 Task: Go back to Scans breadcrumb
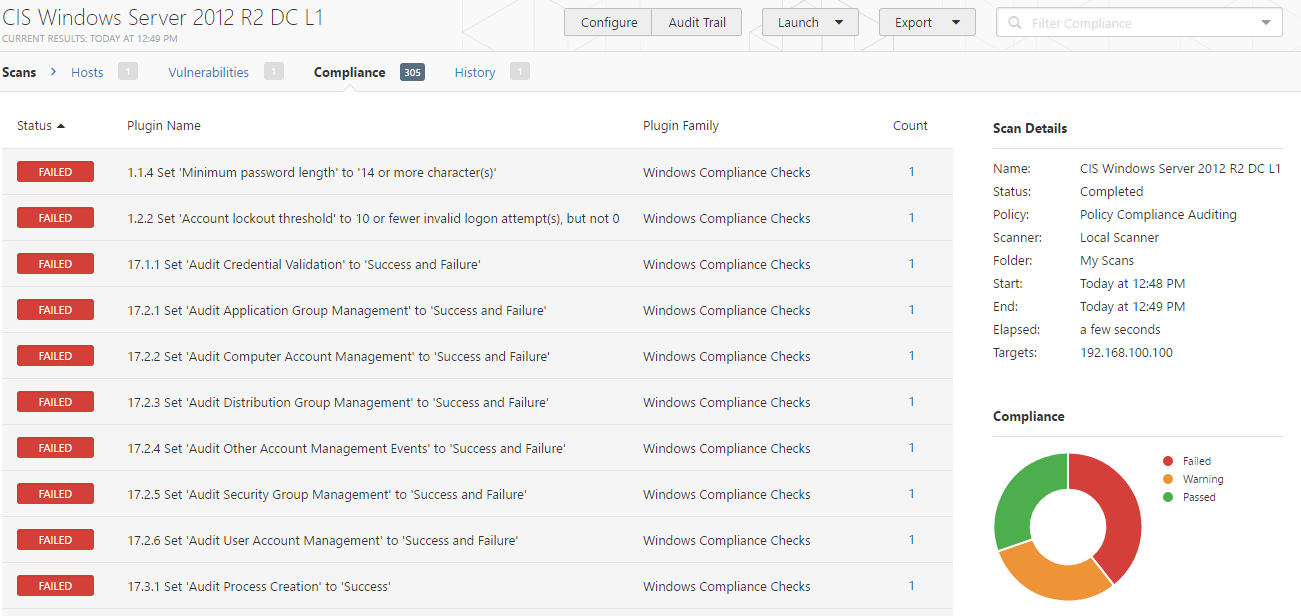19,72
